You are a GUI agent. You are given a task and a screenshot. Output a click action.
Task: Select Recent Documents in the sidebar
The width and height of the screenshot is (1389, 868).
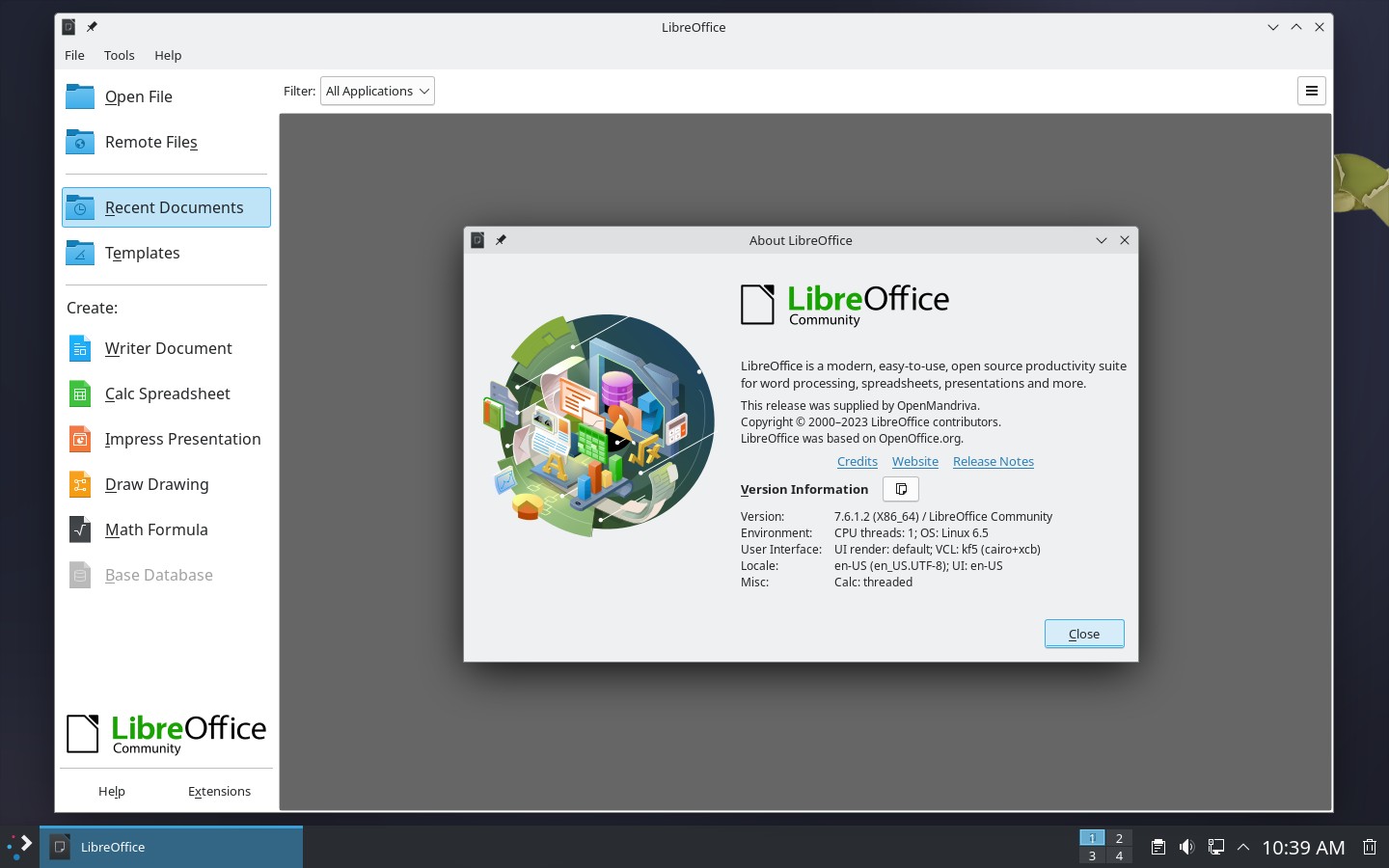pyautogui.click(x=166, y=207)
